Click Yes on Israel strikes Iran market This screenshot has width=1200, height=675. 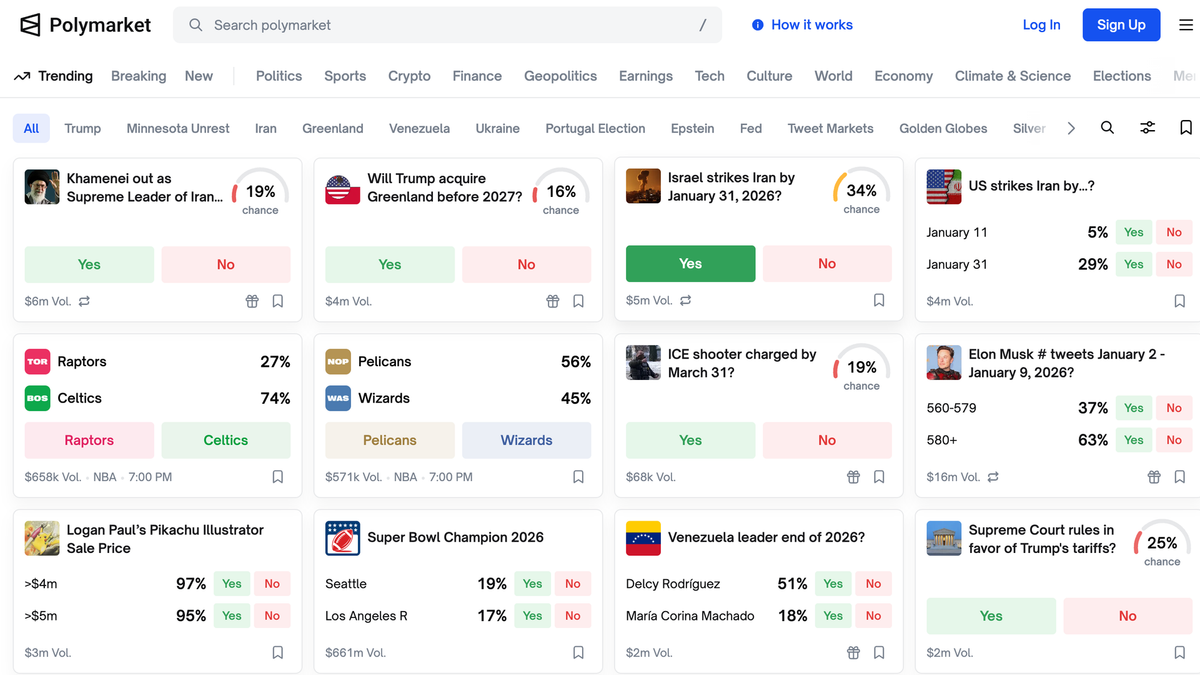(x=690, y=264)
